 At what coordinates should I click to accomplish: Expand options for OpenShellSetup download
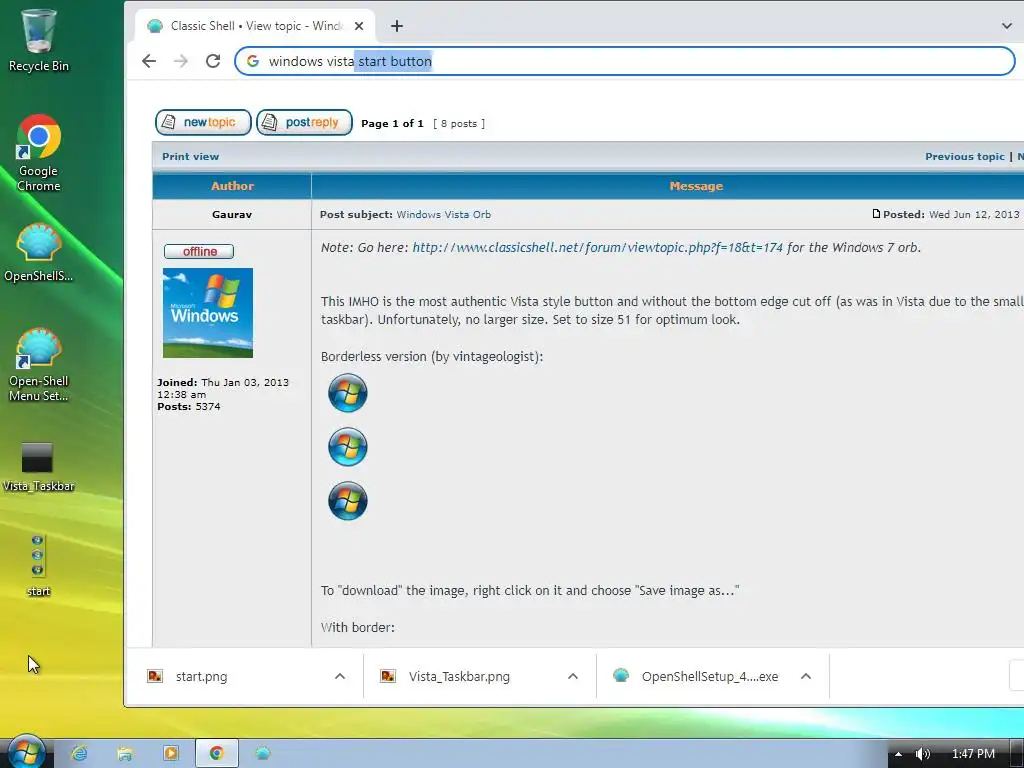[806, 677]
